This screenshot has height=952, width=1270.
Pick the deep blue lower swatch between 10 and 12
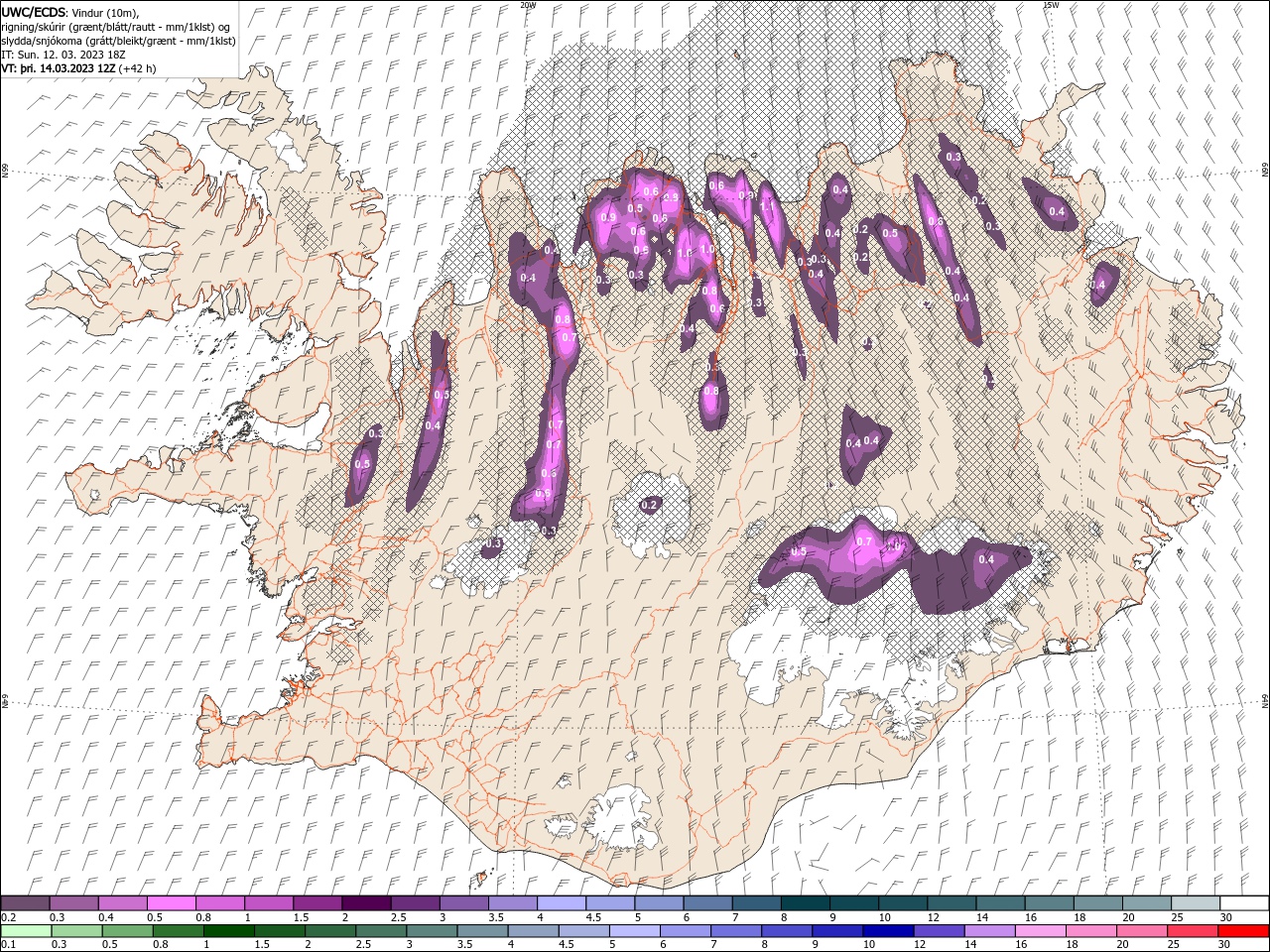888,931
